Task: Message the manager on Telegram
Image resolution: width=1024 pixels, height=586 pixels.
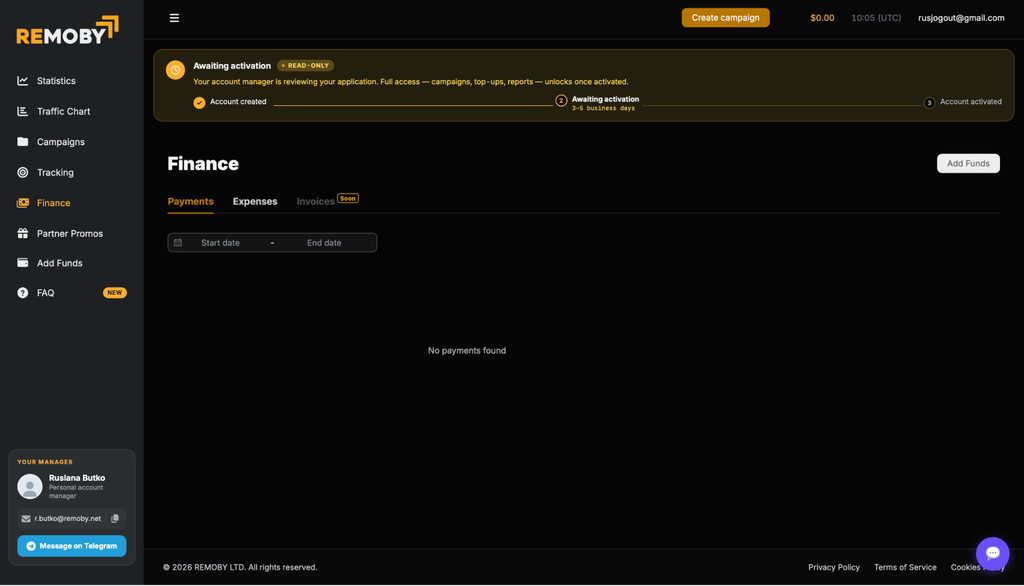Action: coord(72,546)
